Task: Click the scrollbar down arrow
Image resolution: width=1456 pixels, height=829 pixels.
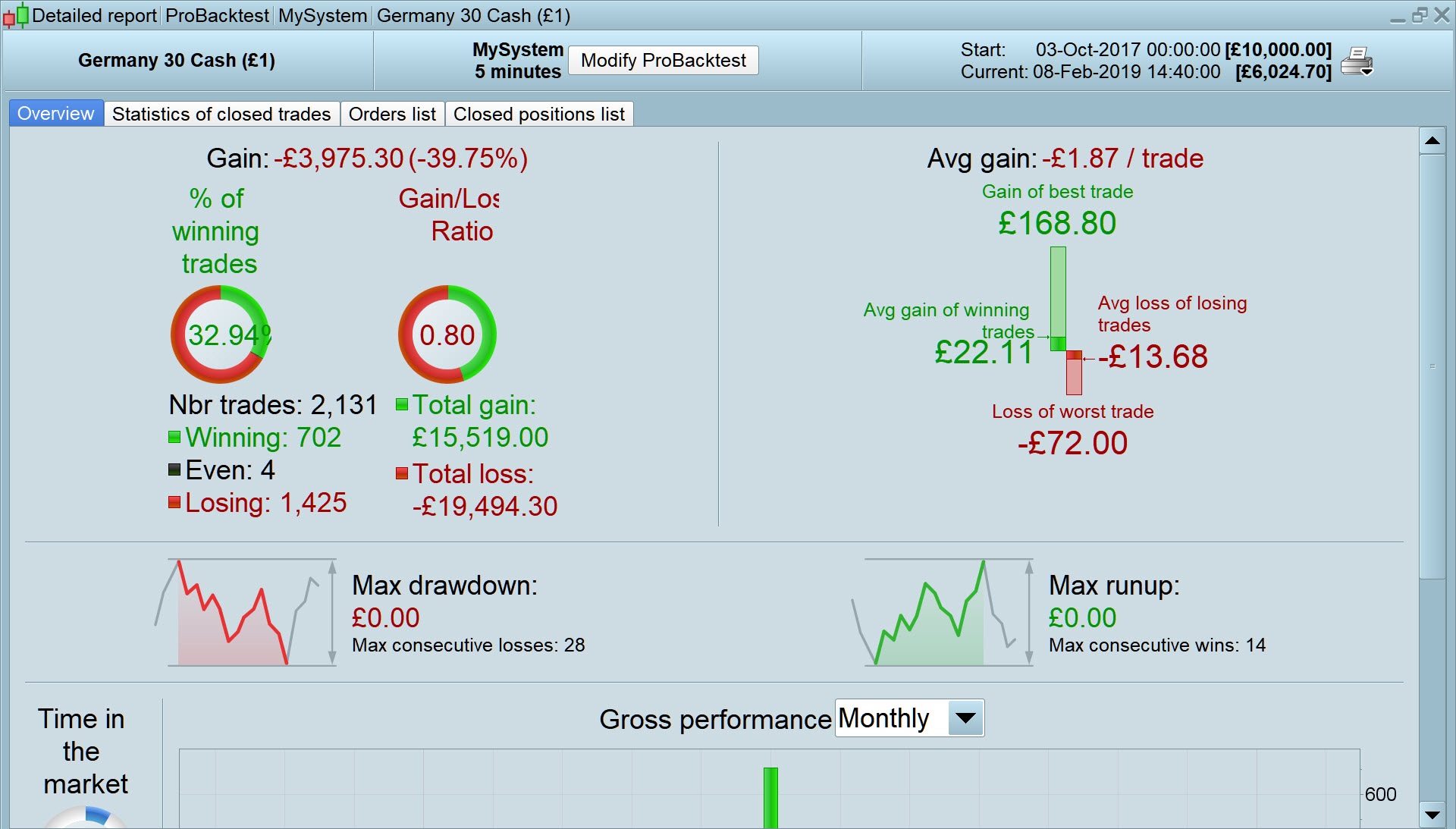Action: pyautogui.click(x=1432, y=815)
